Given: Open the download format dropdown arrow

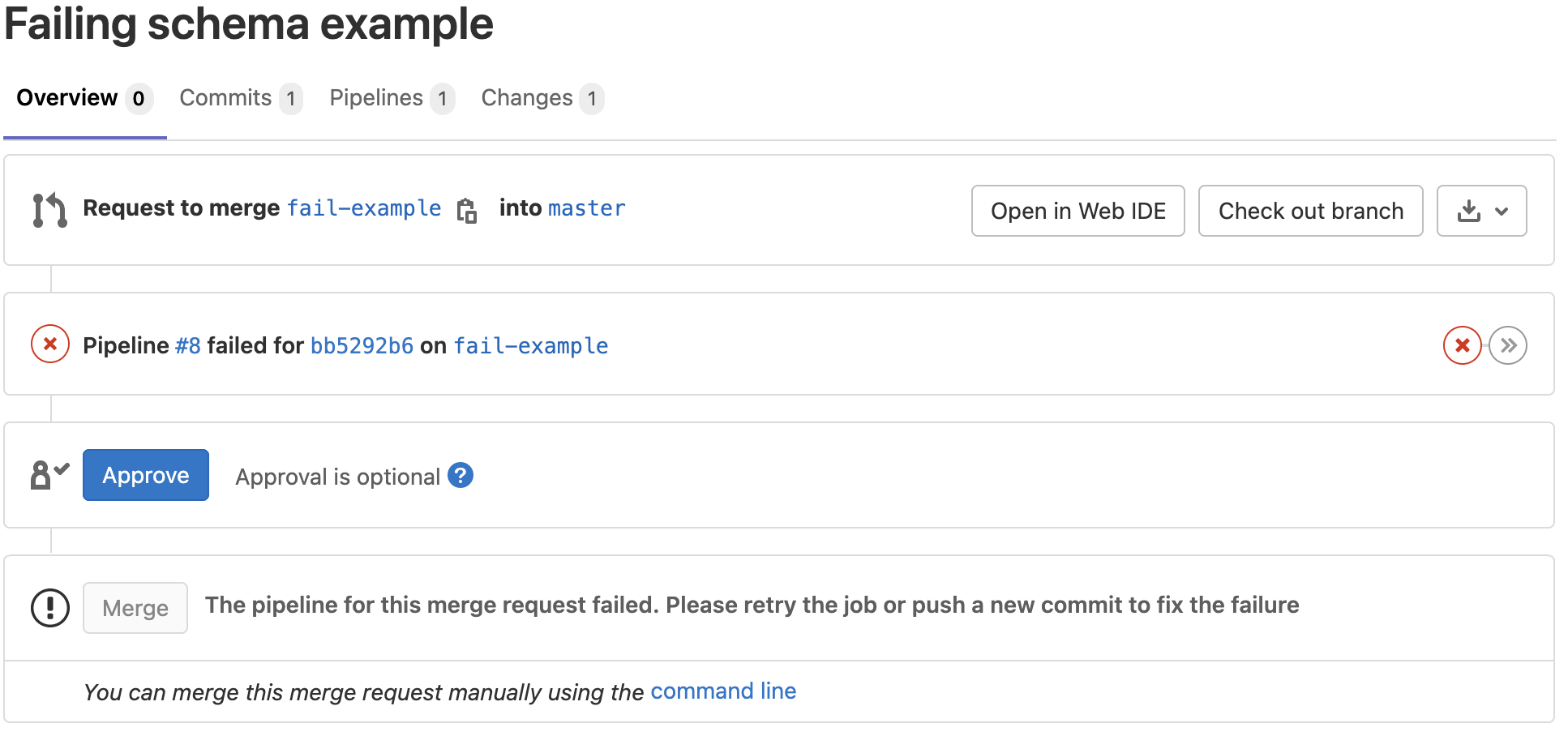Looking at the screenshot, I should tap(1504, 212).
